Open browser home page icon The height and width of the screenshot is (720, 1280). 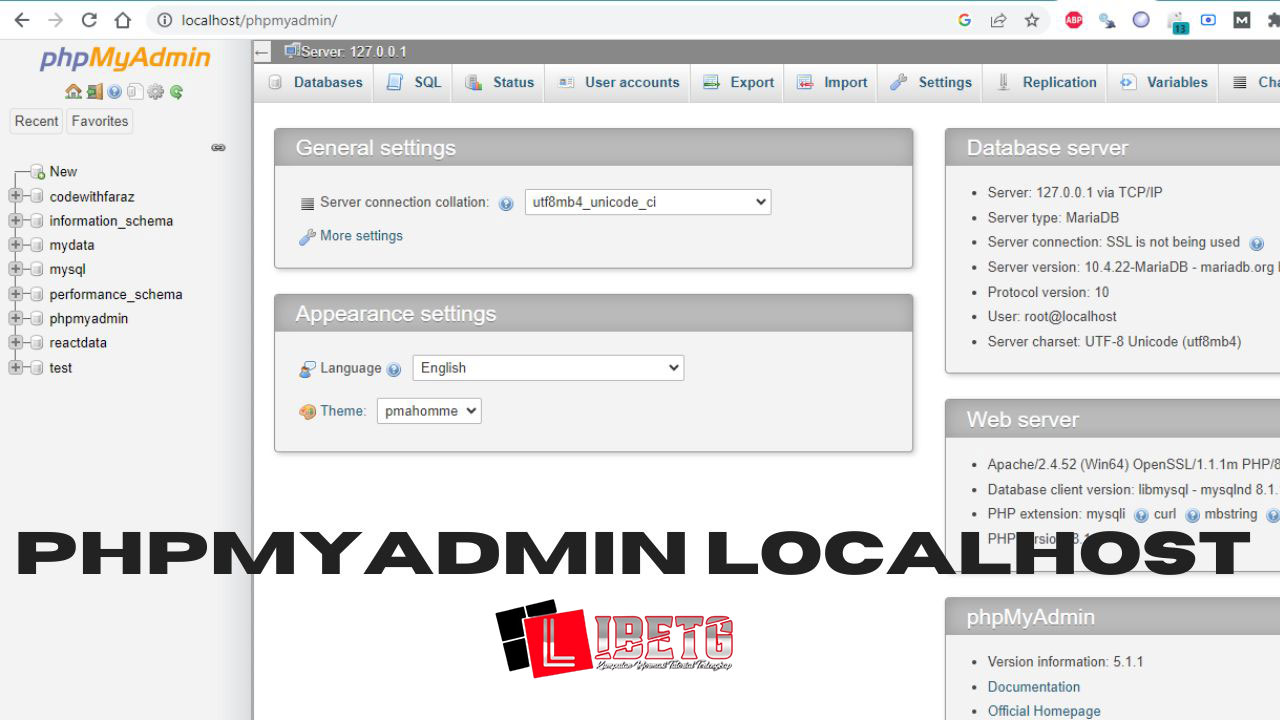click(122, 20)
